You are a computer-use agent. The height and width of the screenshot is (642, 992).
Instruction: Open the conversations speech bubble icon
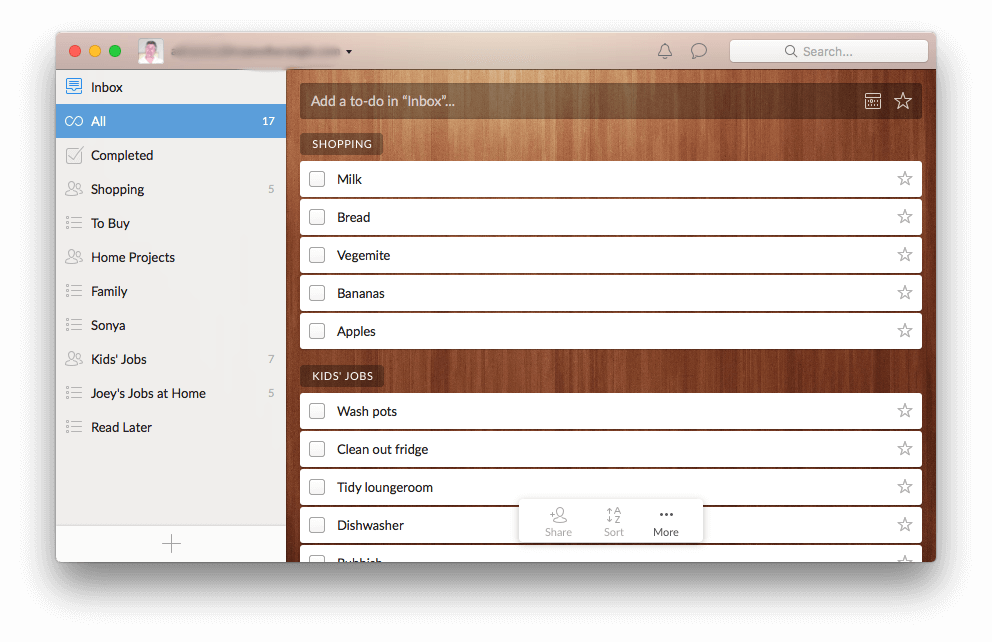[x=698, y=50]
